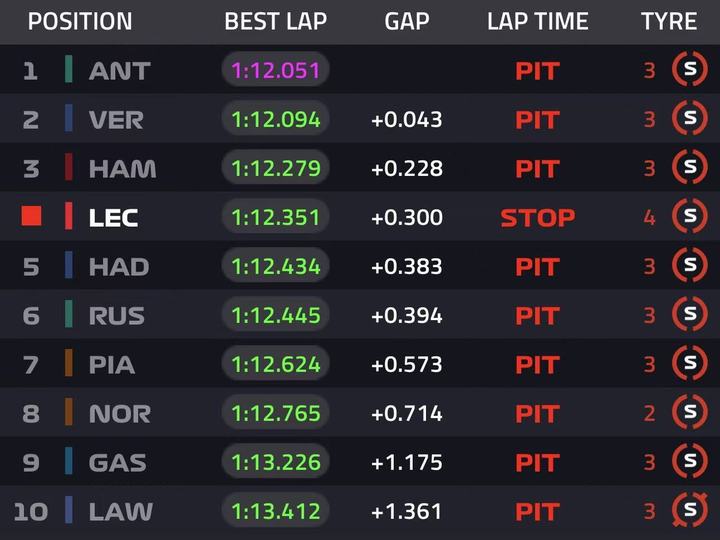Select the red STOP status for LEC
This screenshot has height=540, width=720.
point(537,218)
